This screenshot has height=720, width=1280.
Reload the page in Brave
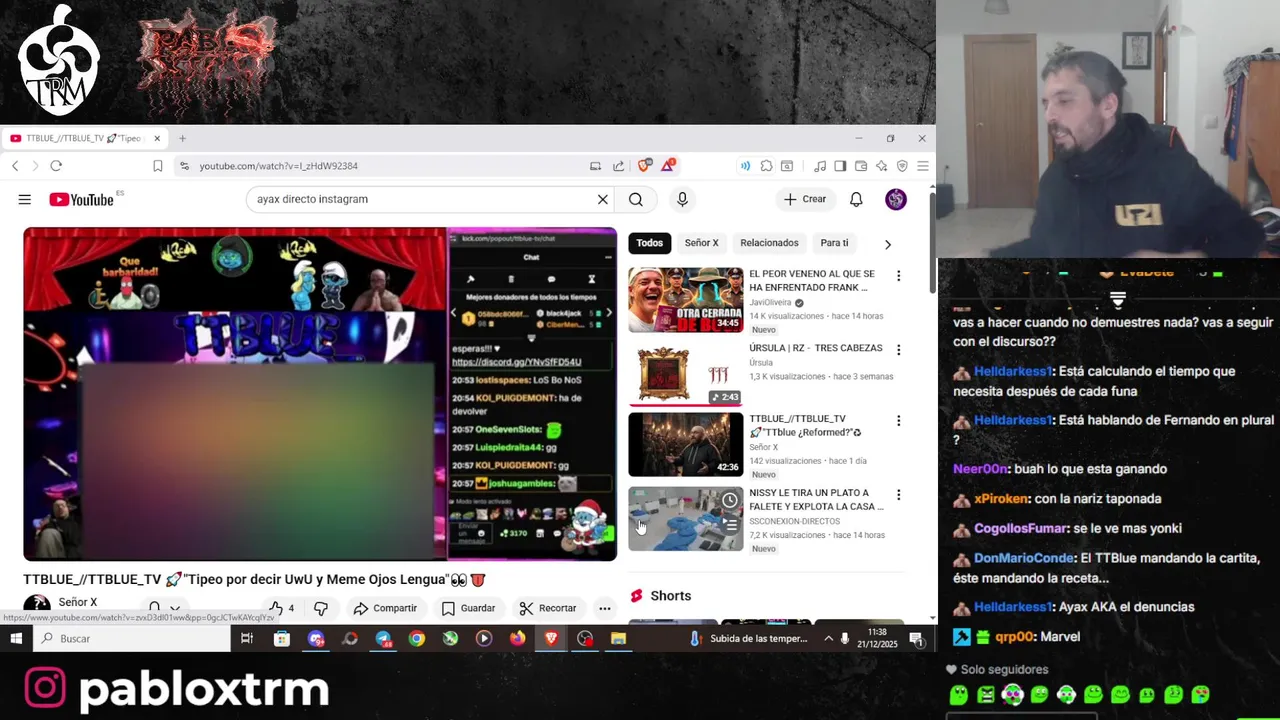pos(56,166)
